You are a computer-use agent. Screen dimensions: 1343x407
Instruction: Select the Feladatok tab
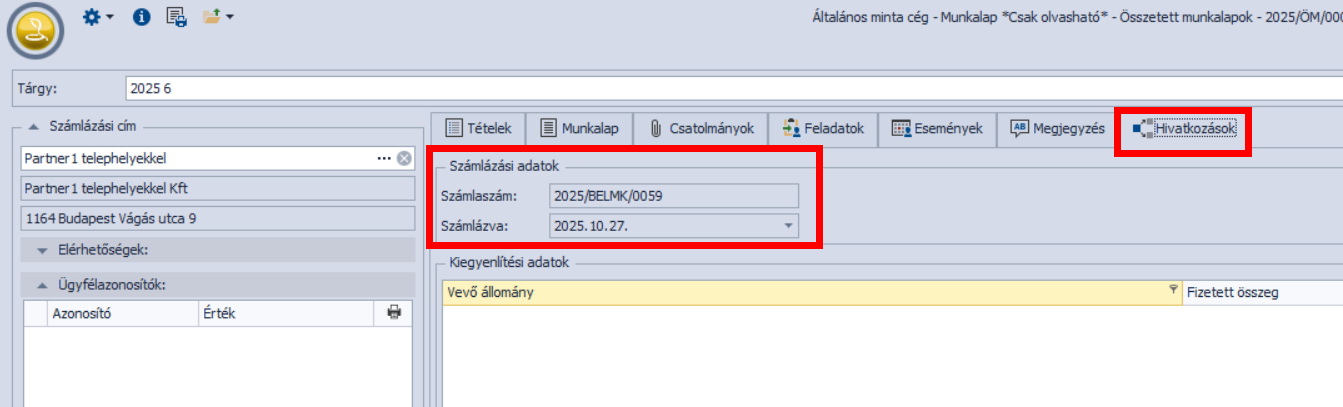[822, 128]
